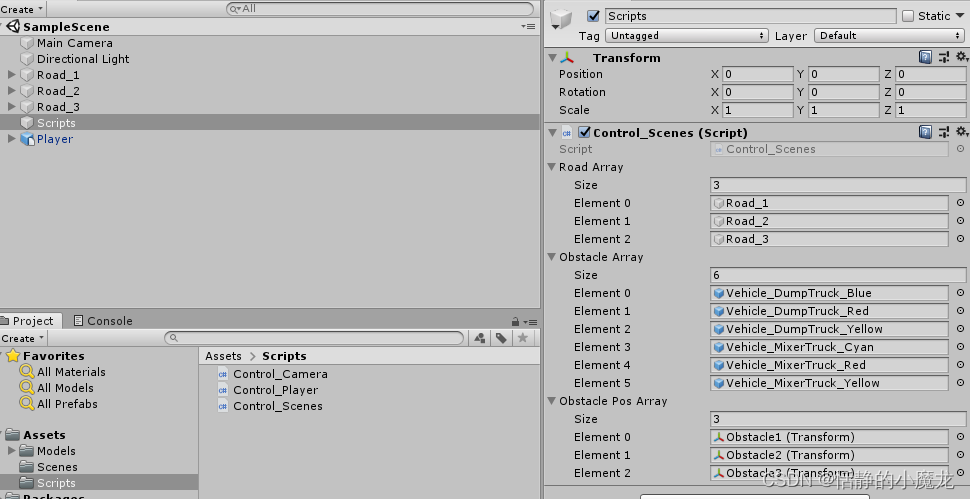Click Scale Y field
Viewport: 970px width, 499px height.
tap(844, 110)
